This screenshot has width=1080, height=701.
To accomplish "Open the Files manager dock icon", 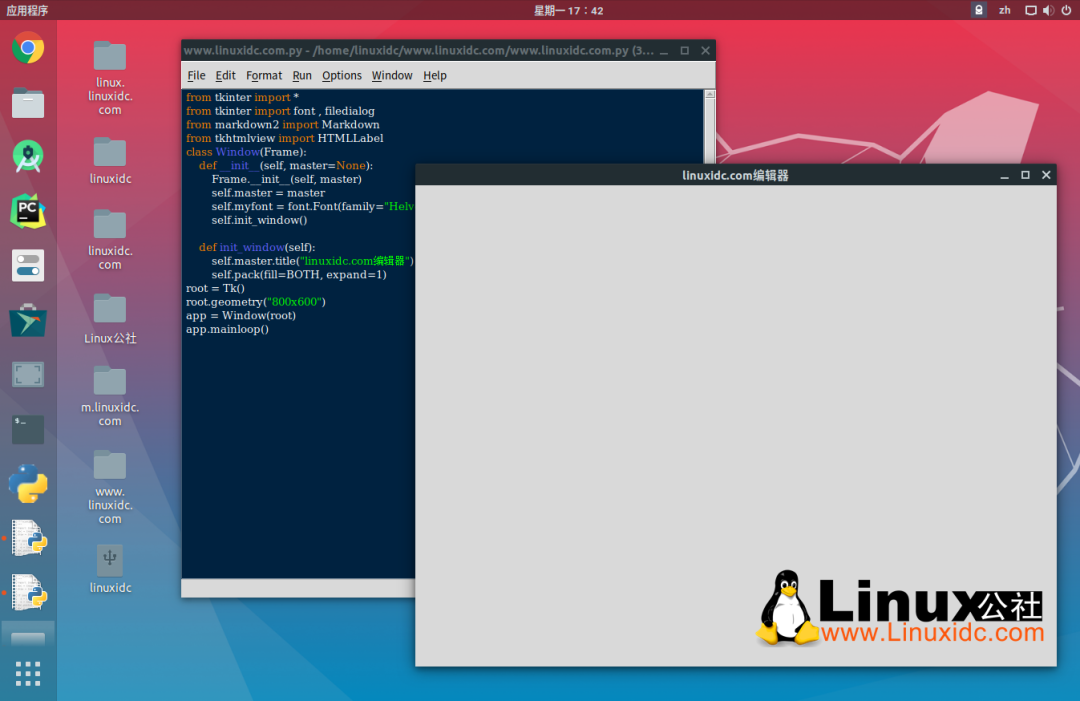I will pos(28,102).
